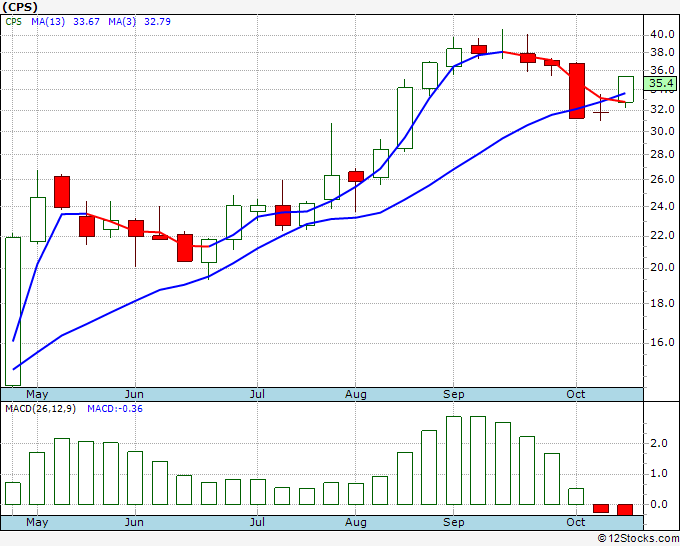
Task: Click Oct on the MACD panel time axis
Action: (575, 522)
